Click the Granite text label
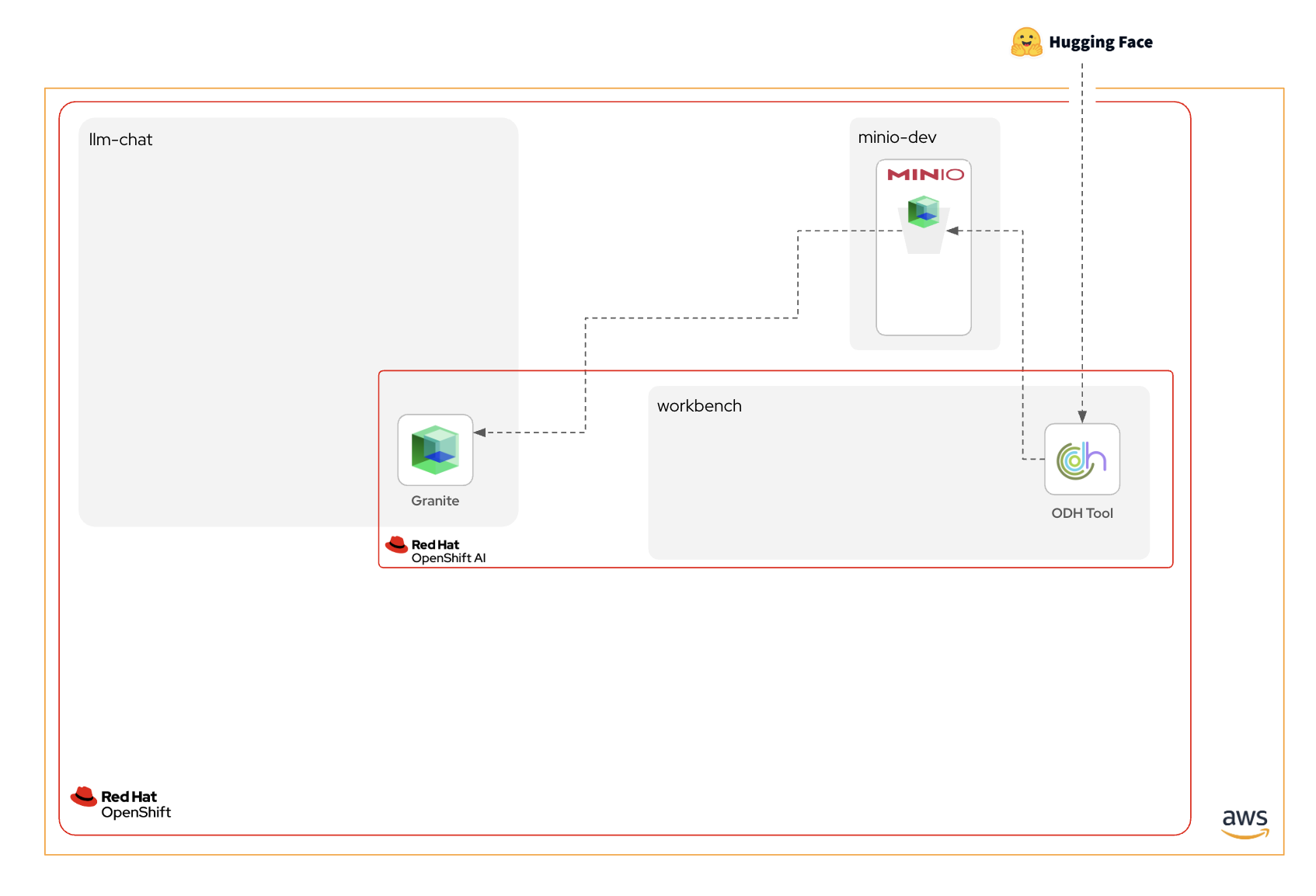The height and width of the screenshot is (896, 1316). coord(435,501)
